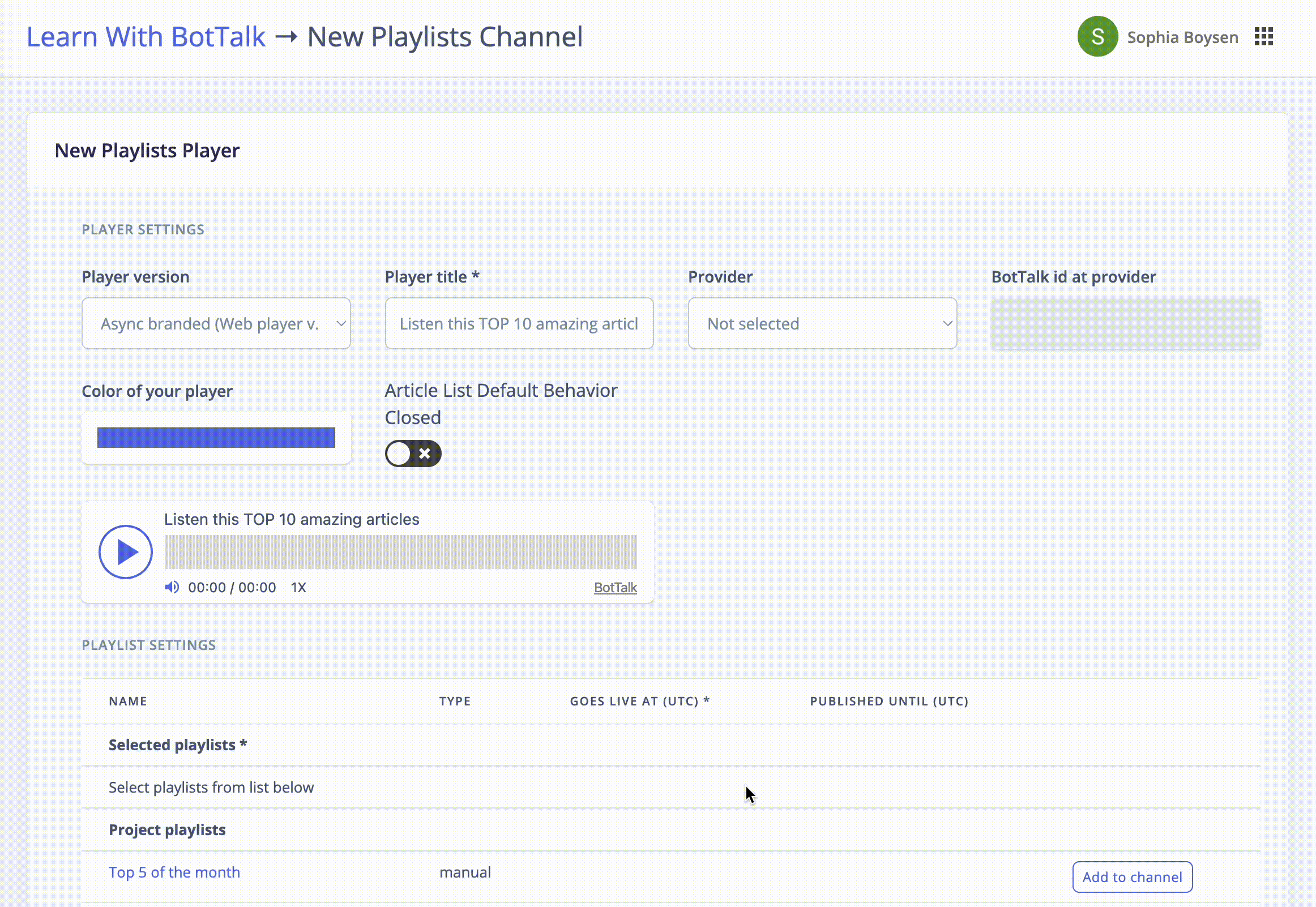Focus the Player title text field
Screen dimensions: 1316x907
click(519, 323)
